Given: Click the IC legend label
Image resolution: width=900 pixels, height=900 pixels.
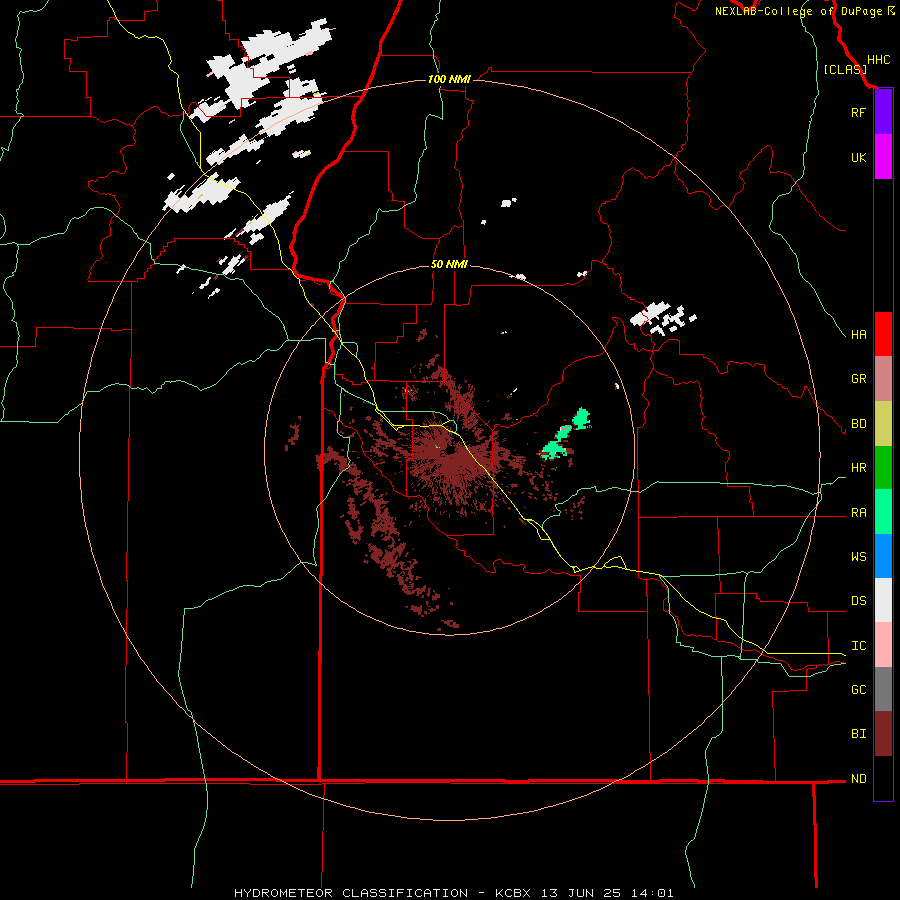Looking at the screenshot, I should tap(858, 646).
